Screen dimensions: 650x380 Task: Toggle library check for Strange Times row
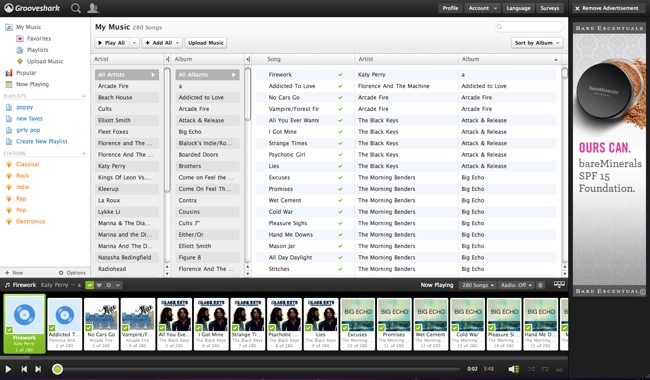tap(340, 143)
